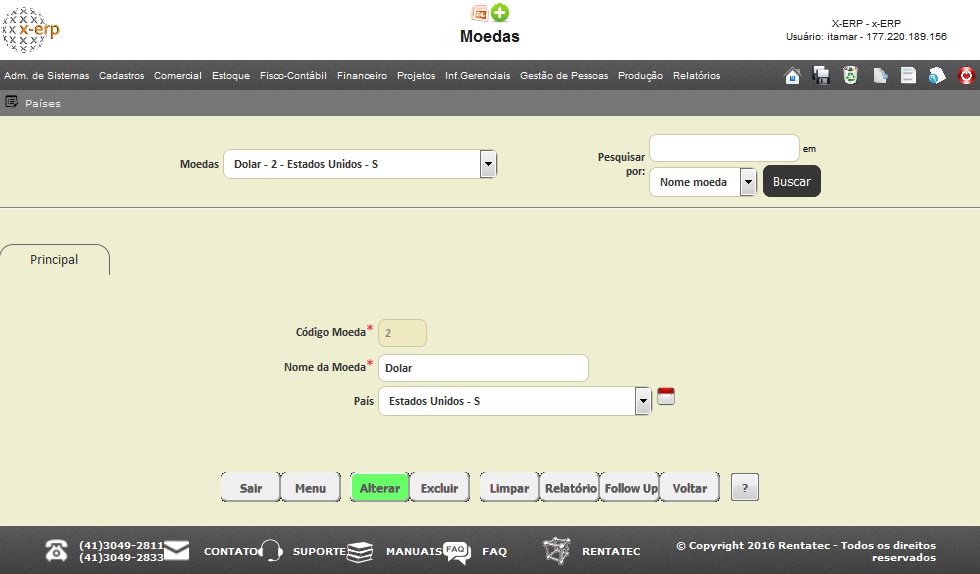
Task: Open the CONTATO footer link
Action: click(x=231, y=551)
